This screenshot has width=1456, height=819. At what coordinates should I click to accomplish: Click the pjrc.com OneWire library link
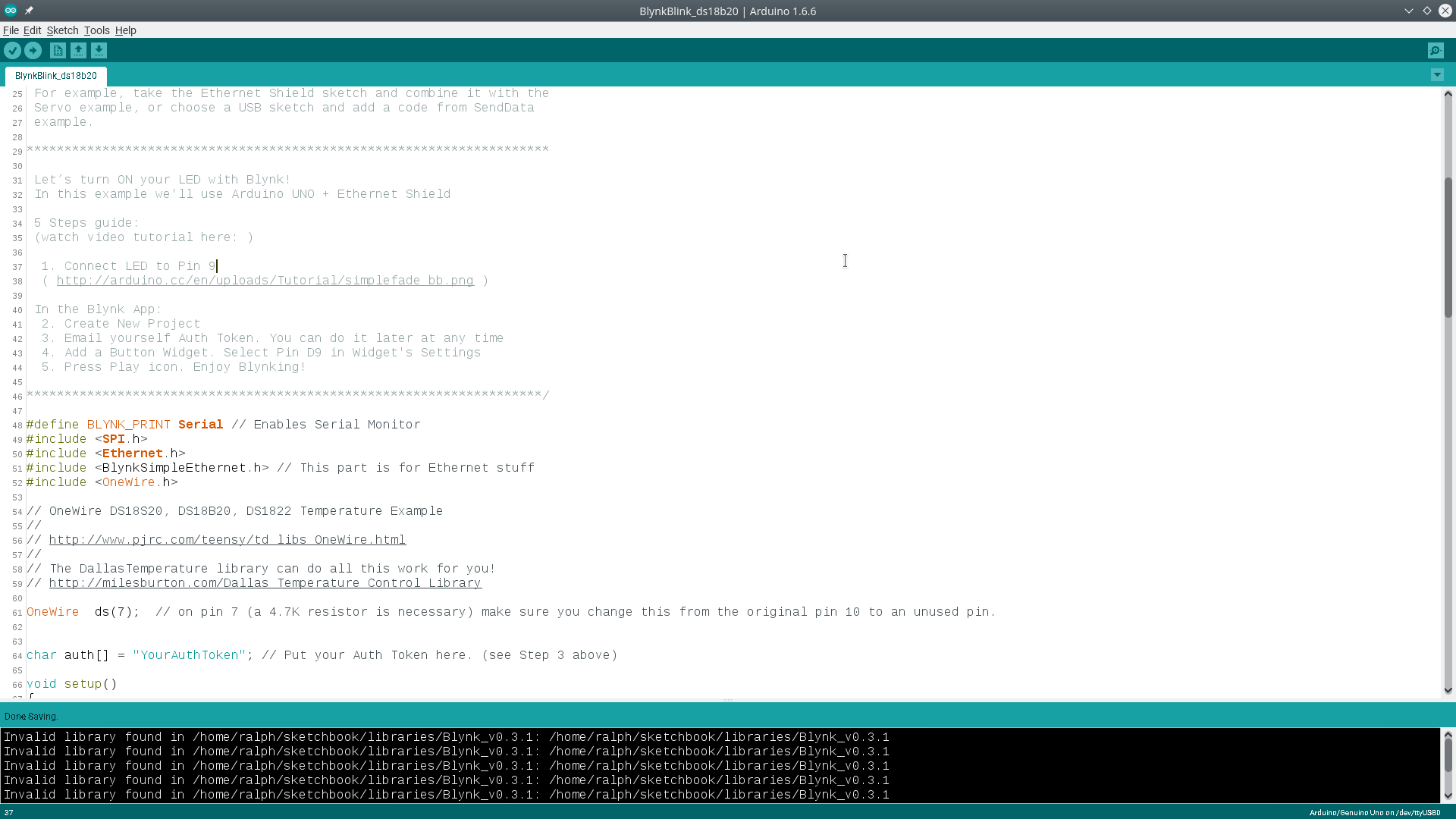pos(227,540)
